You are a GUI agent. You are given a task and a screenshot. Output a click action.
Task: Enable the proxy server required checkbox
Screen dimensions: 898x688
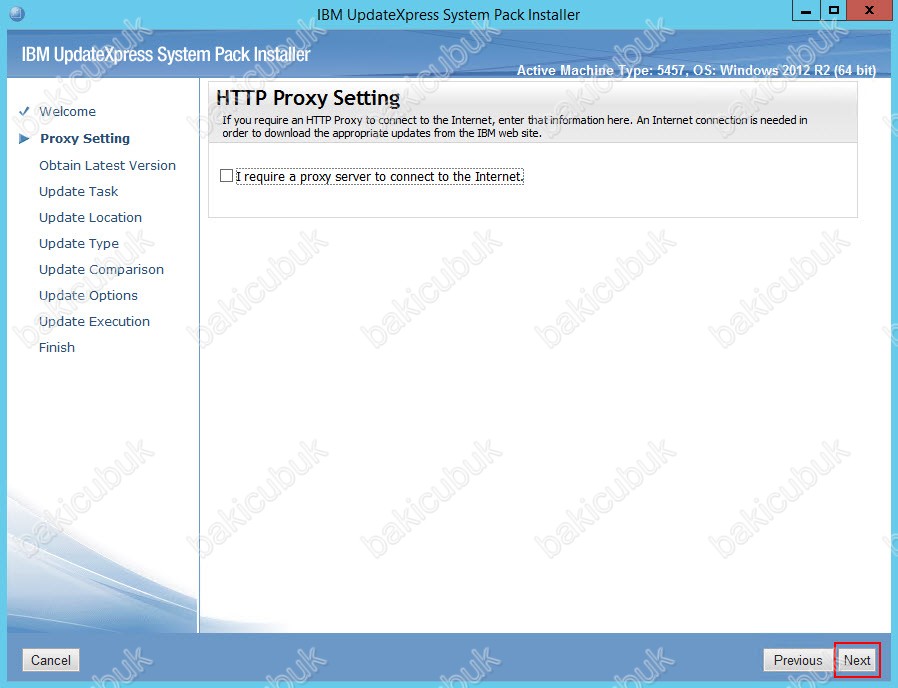(226, 176)
